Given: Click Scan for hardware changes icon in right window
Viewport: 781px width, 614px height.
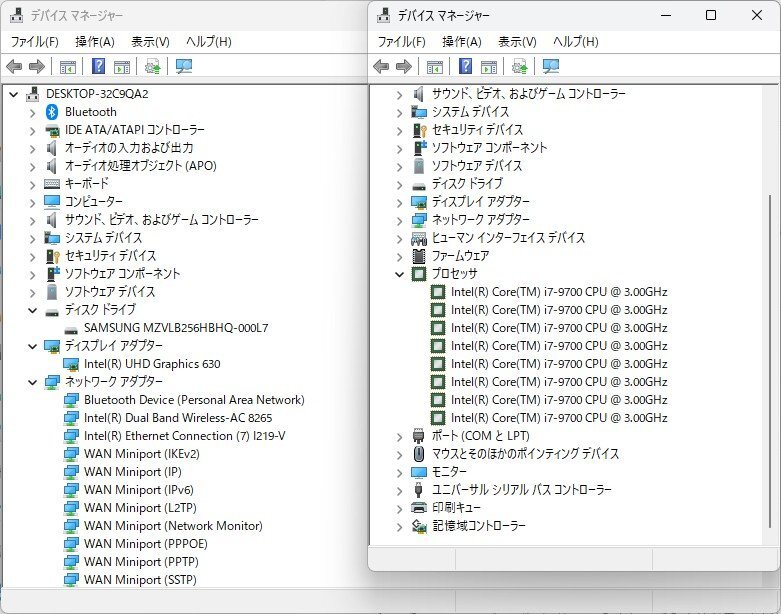Looking at the screenshot, I should pyautogui.click(x=551, y=66).
